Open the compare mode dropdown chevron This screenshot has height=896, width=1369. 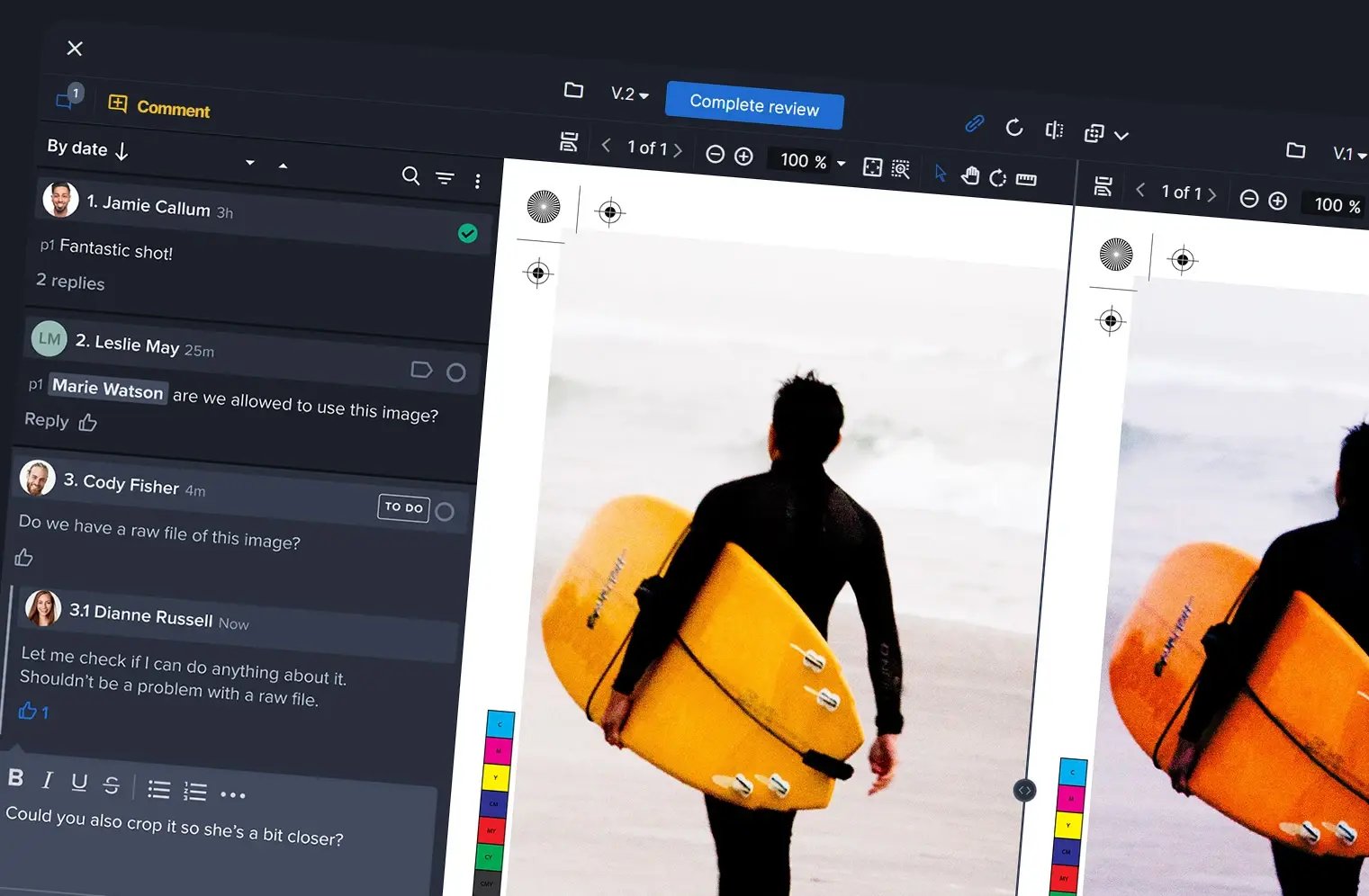(1121, 136)
